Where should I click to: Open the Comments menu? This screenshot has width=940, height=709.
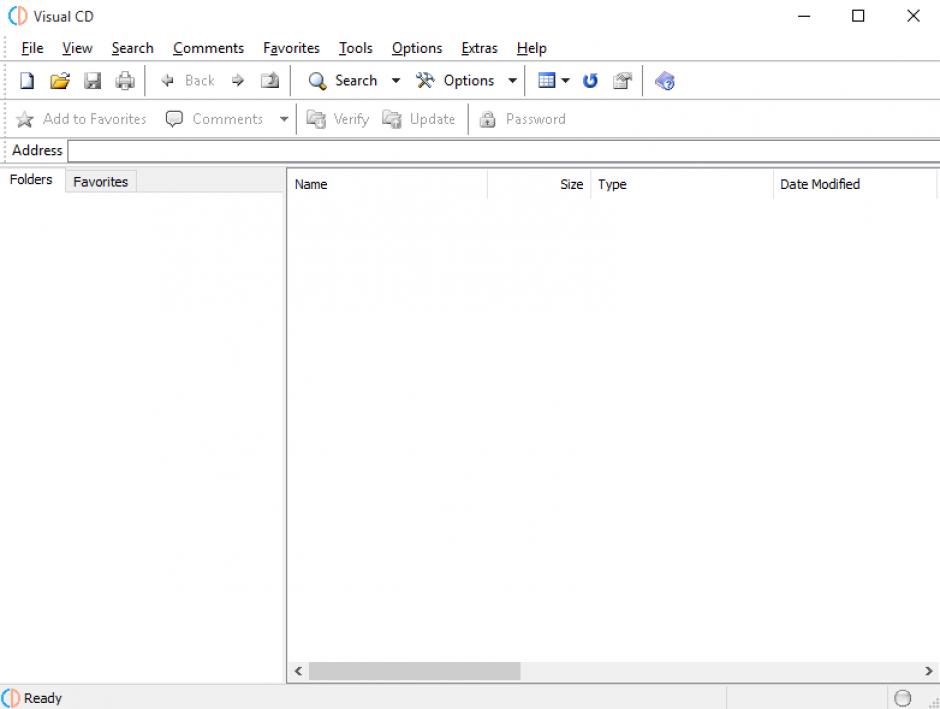pos(209,48)
